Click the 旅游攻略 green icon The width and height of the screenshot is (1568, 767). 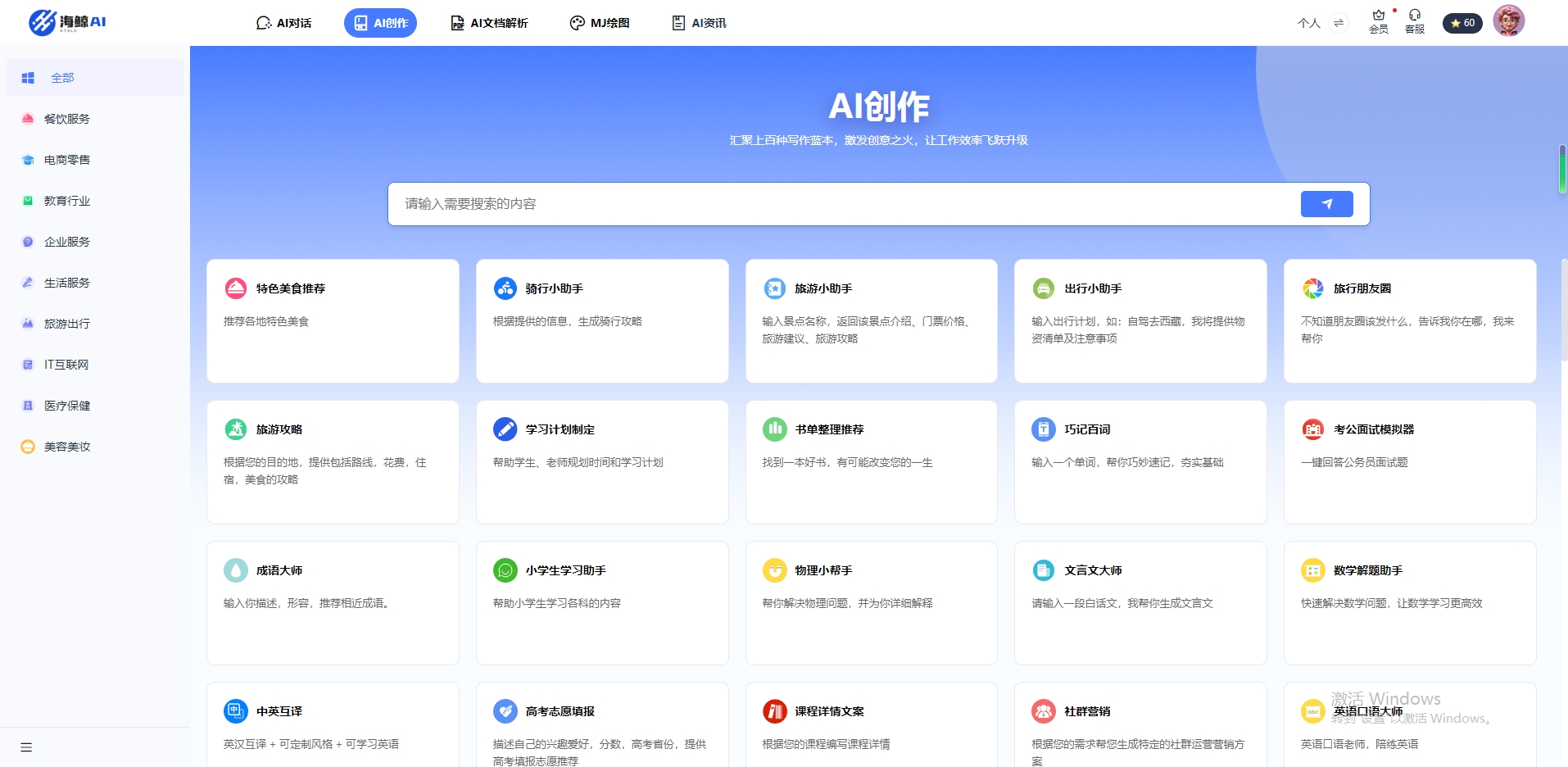click(x=236, y=429)
